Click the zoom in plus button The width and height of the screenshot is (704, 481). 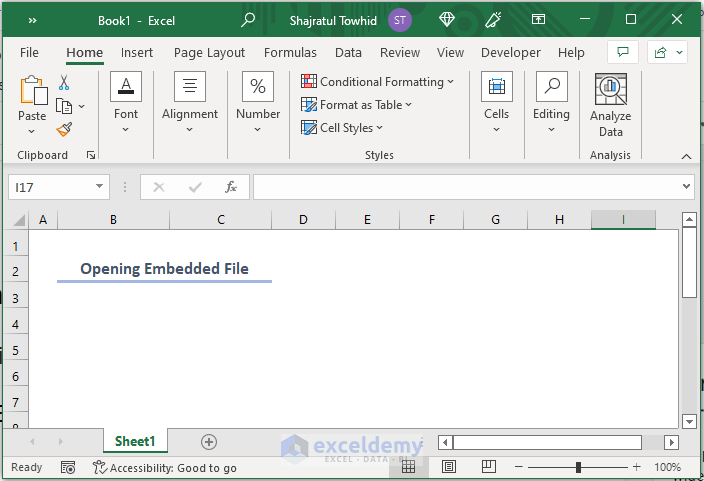coord(636,467)
